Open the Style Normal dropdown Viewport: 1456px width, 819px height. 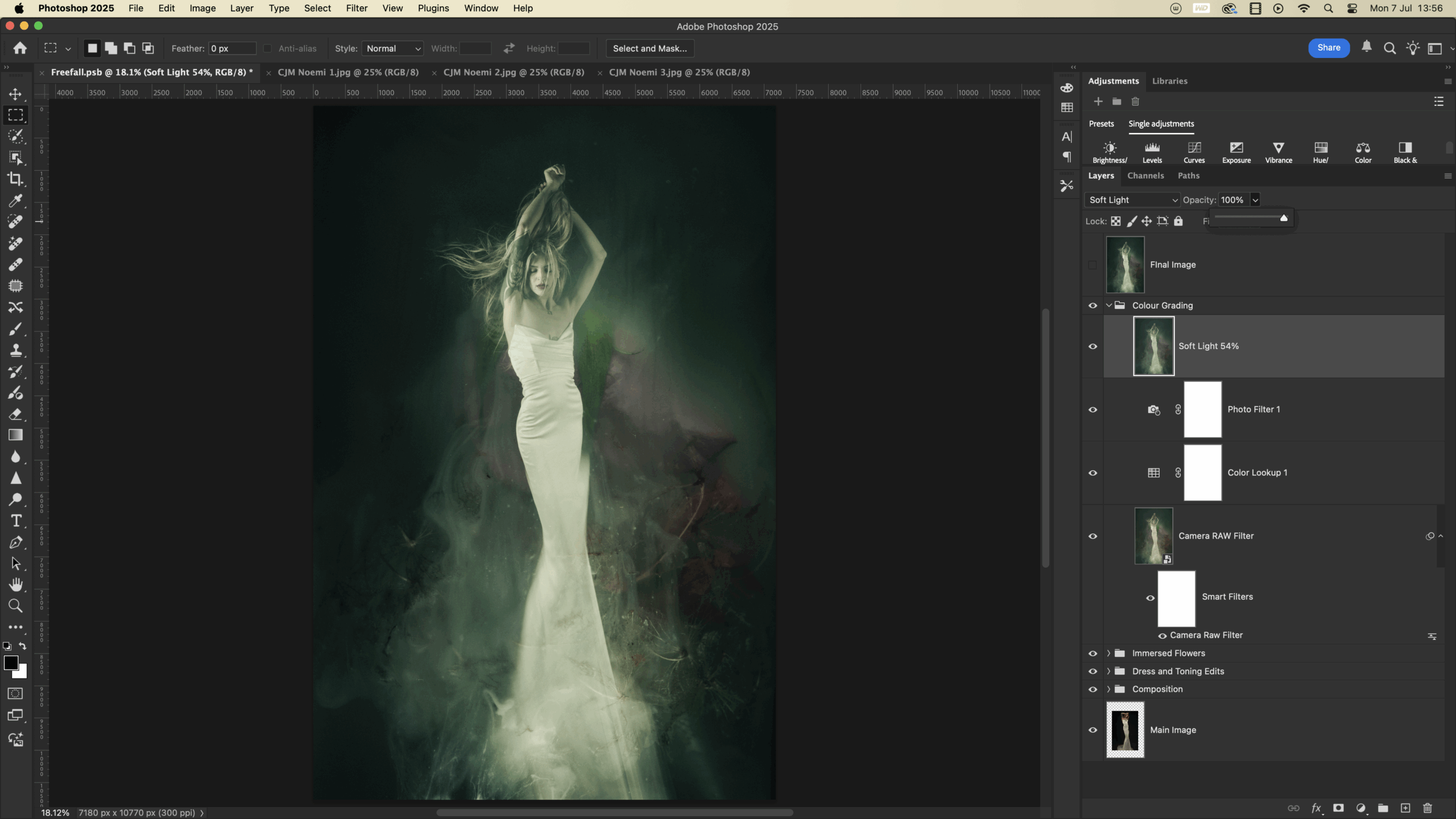point(393,48)
